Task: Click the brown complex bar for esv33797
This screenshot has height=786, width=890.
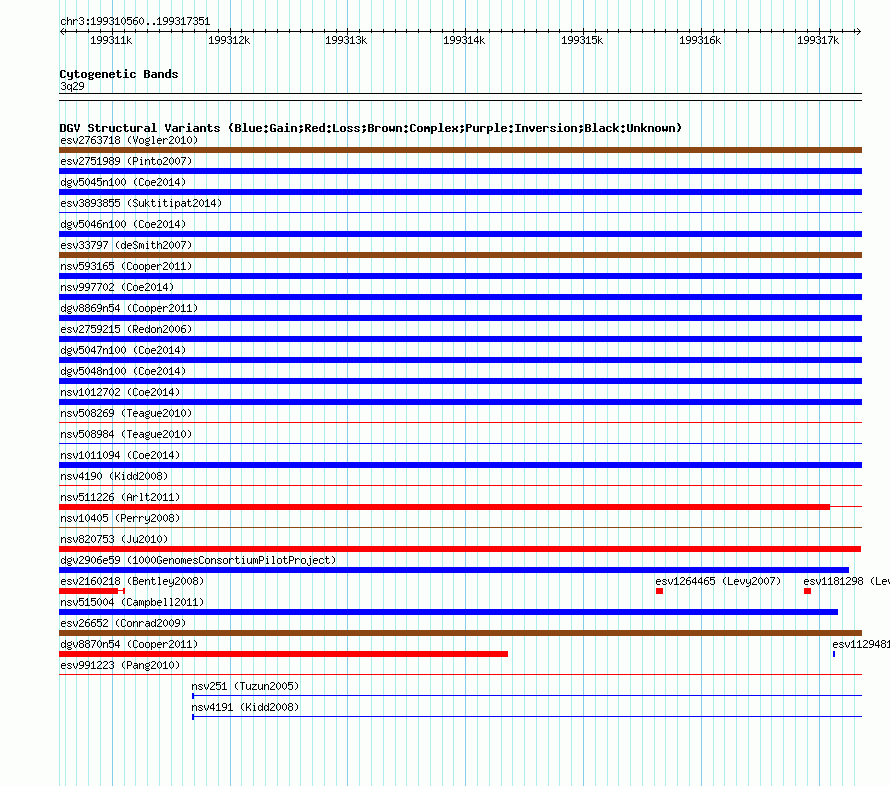Action: click(x=460, y=255)
